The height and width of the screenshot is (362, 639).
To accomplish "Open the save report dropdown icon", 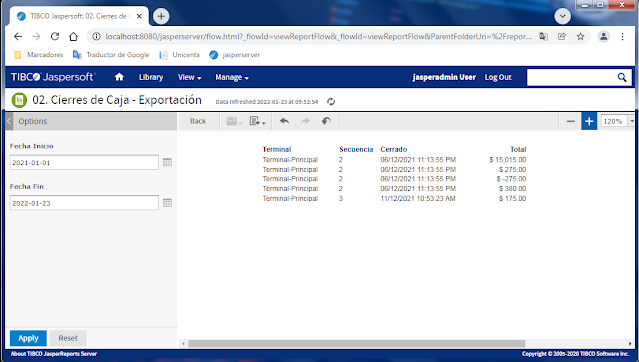I will (x=234, y=121).
